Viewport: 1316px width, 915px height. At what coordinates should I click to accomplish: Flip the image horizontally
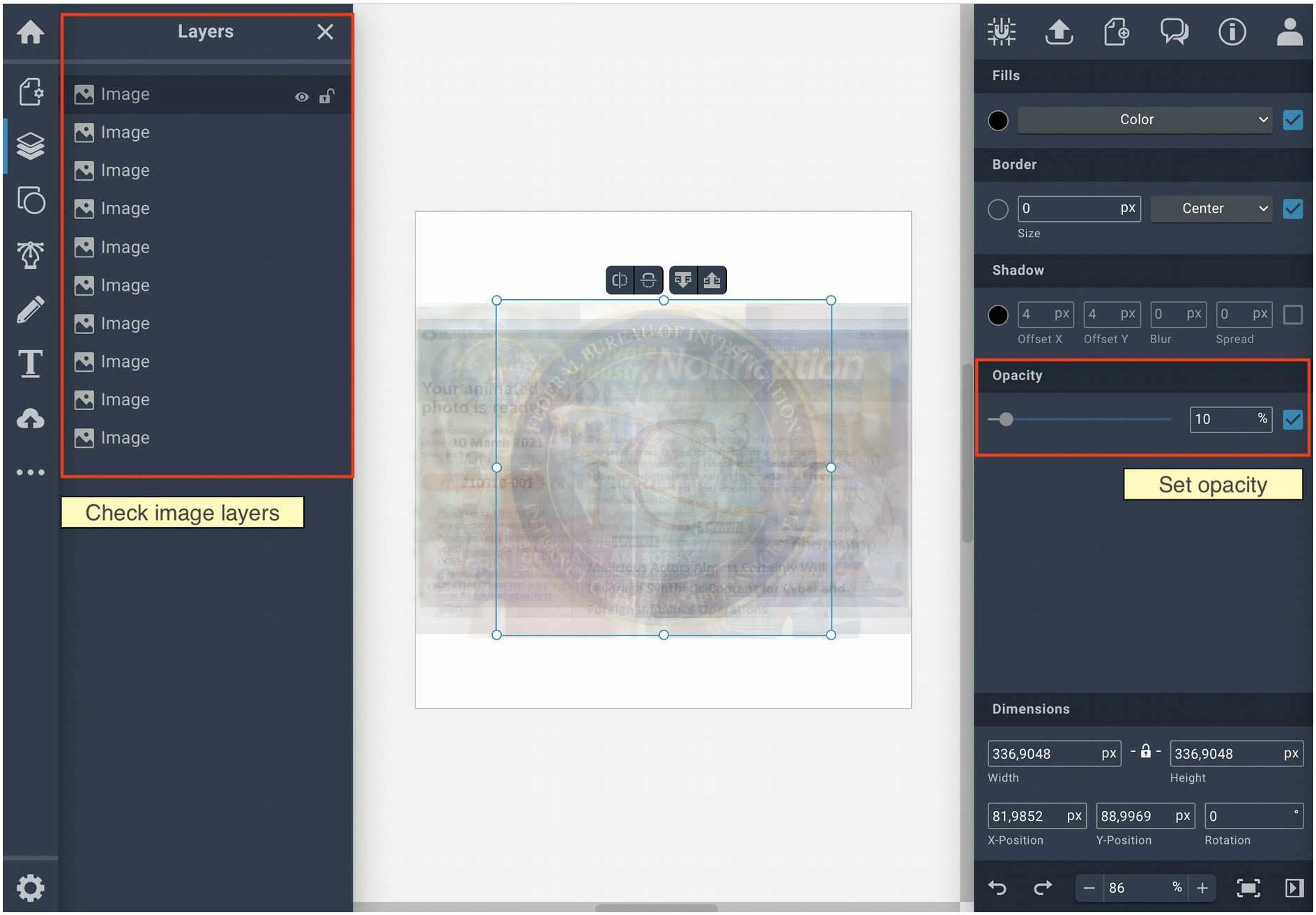pos(619,280)
